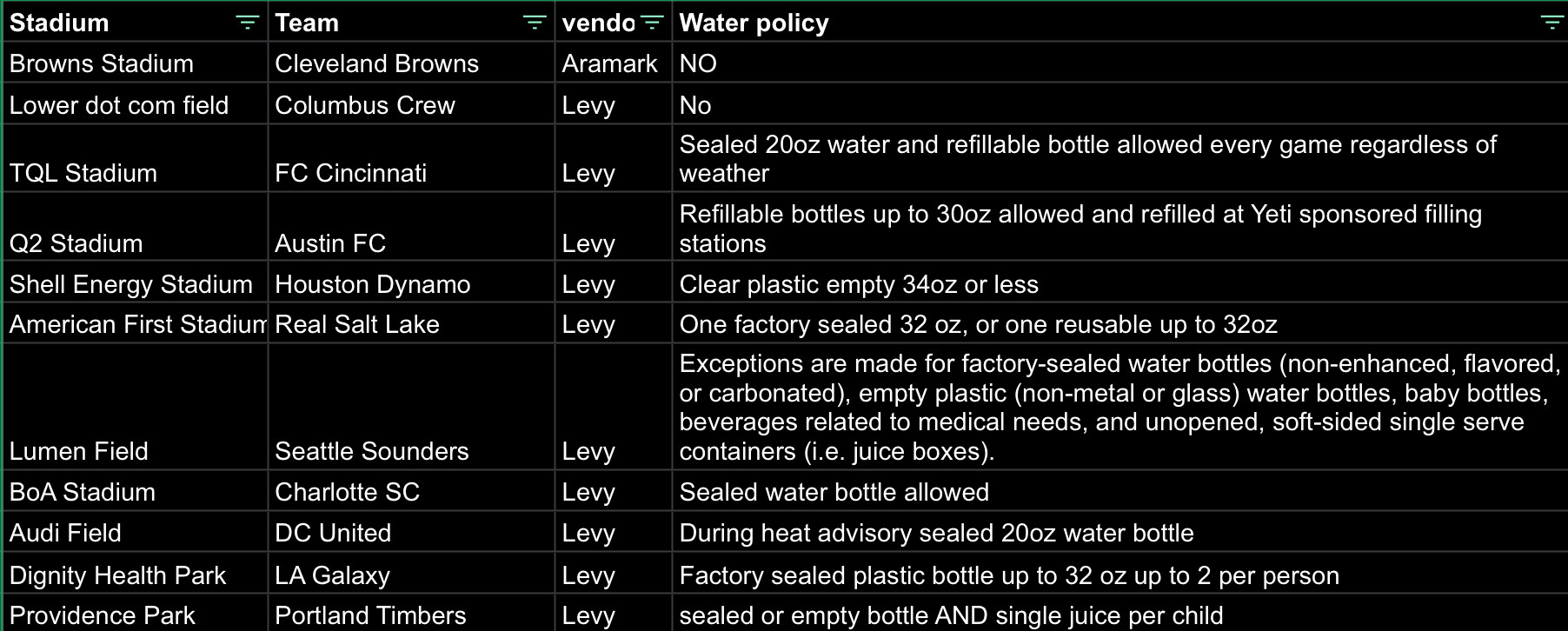
Task: Select the Browns Stadium cell
Action: (x=136, y=63)
